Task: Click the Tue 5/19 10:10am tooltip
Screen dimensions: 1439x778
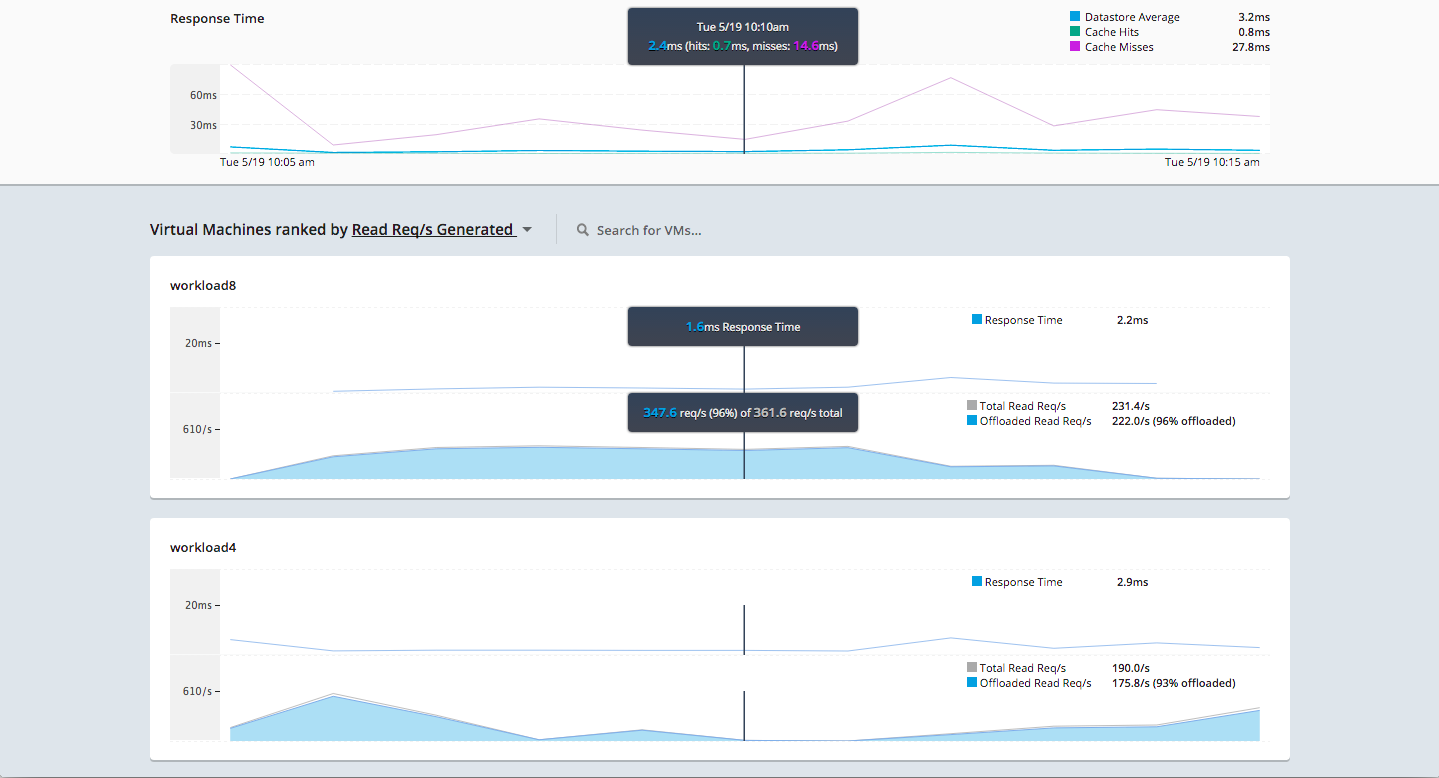Action: [x=743, y=37]
